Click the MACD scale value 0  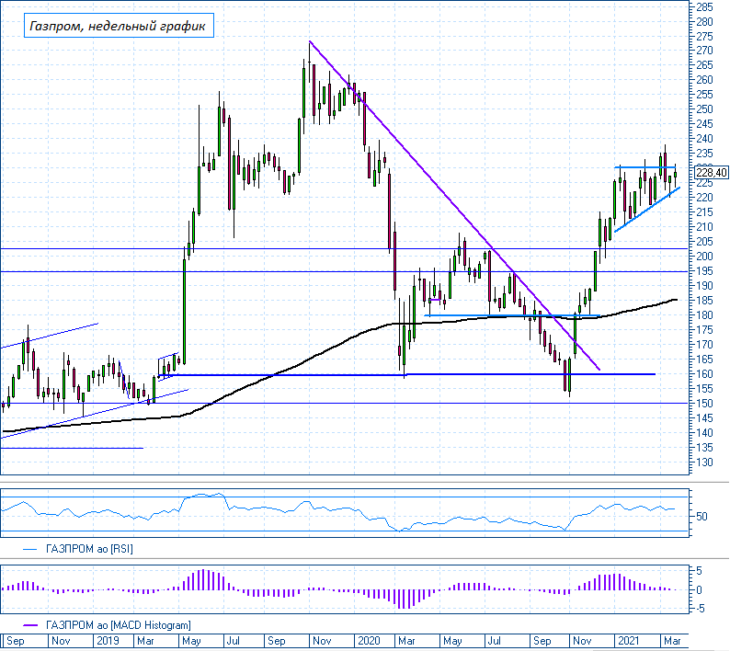click(x=699, y=590)
